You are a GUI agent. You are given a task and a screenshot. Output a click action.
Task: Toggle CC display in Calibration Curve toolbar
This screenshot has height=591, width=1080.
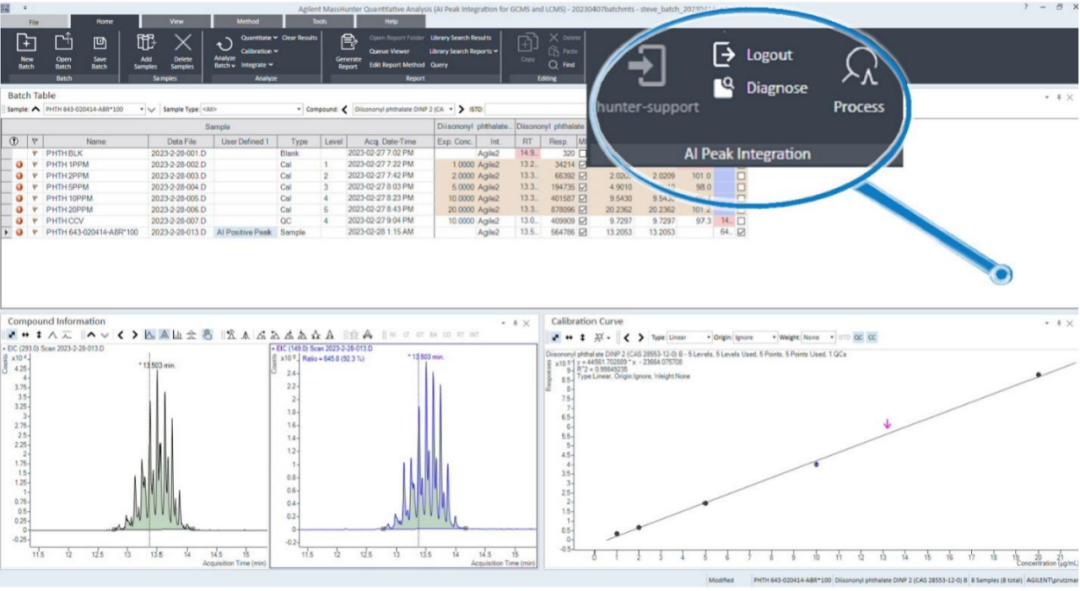point(872,338)
